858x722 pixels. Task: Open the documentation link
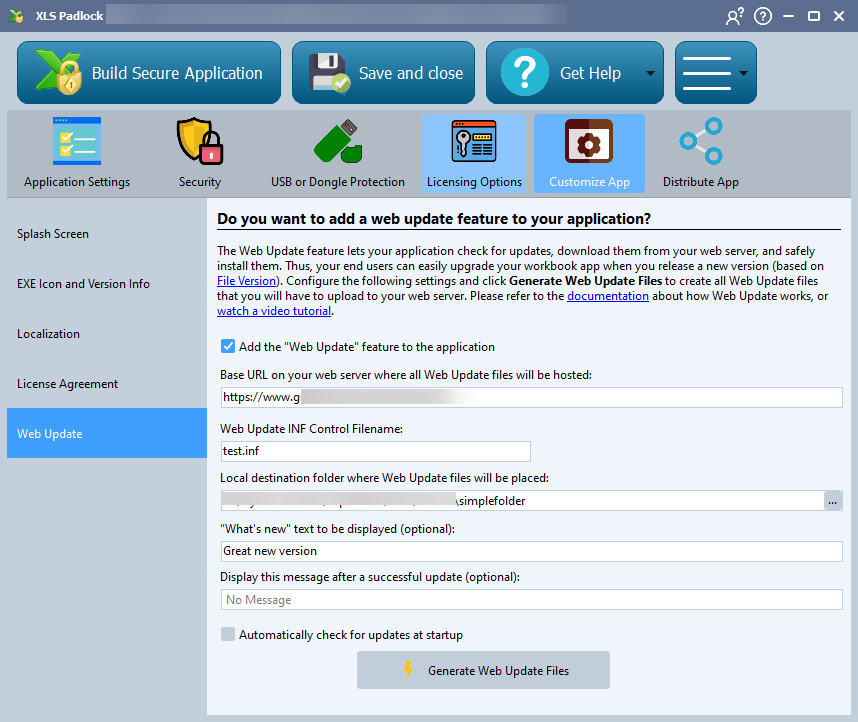click(608, 296)
